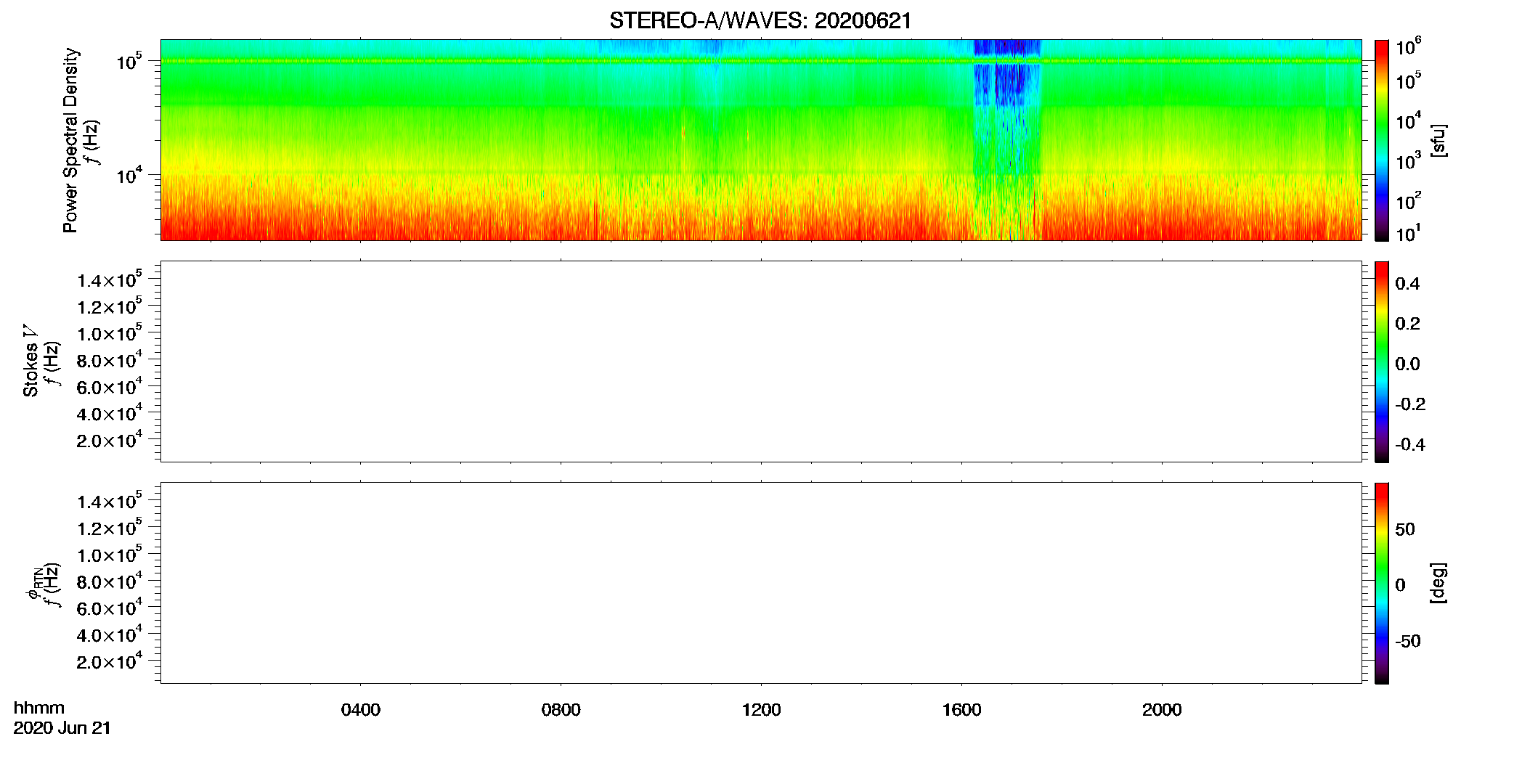The height and width of the screenshot is (784, 1522).
Task: Click the 10⁴ frequency tick of the spectrogram axis
Action: pos(130,175)
